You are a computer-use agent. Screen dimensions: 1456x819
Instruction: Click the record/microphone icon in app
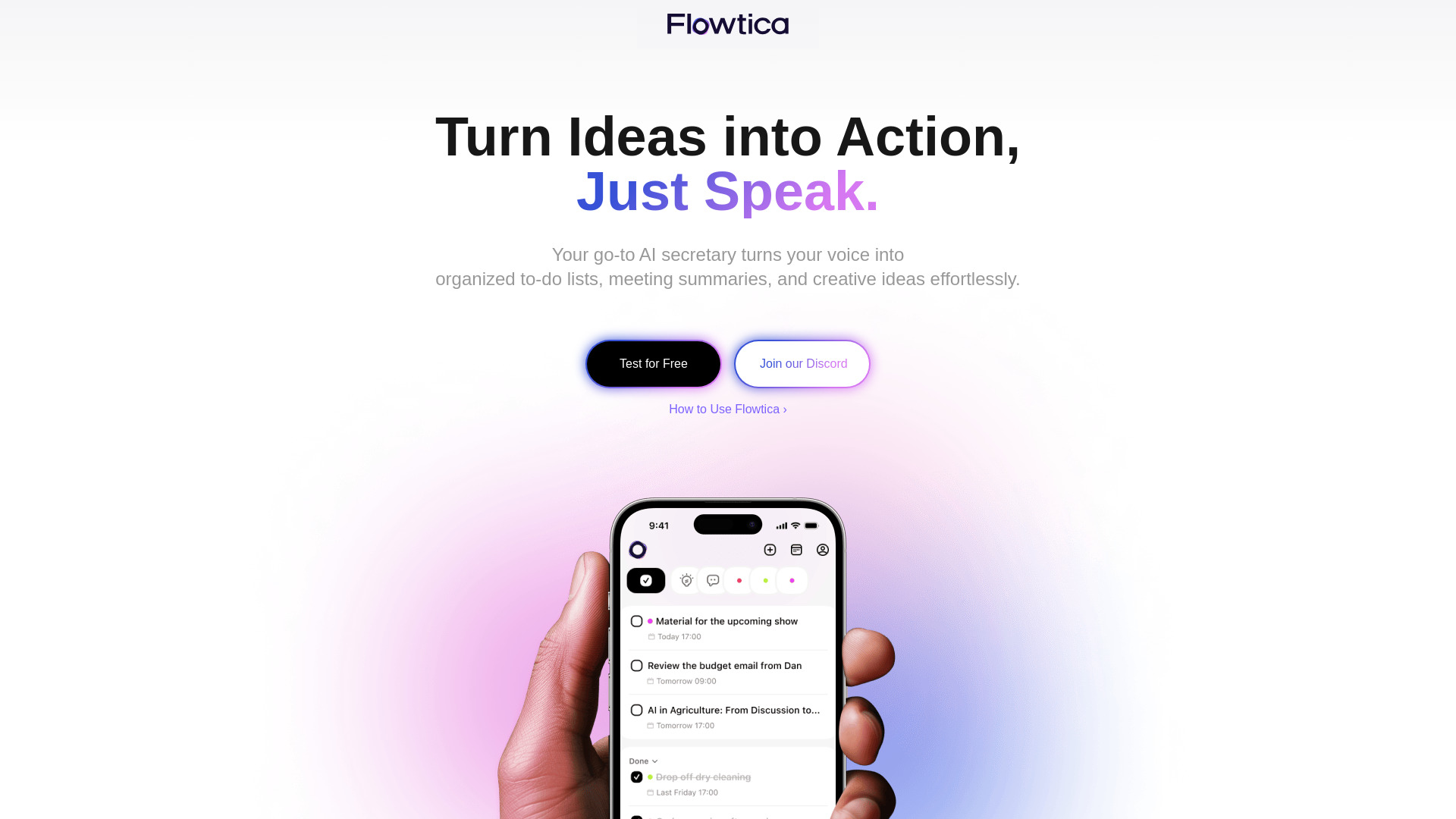(636, 549)
